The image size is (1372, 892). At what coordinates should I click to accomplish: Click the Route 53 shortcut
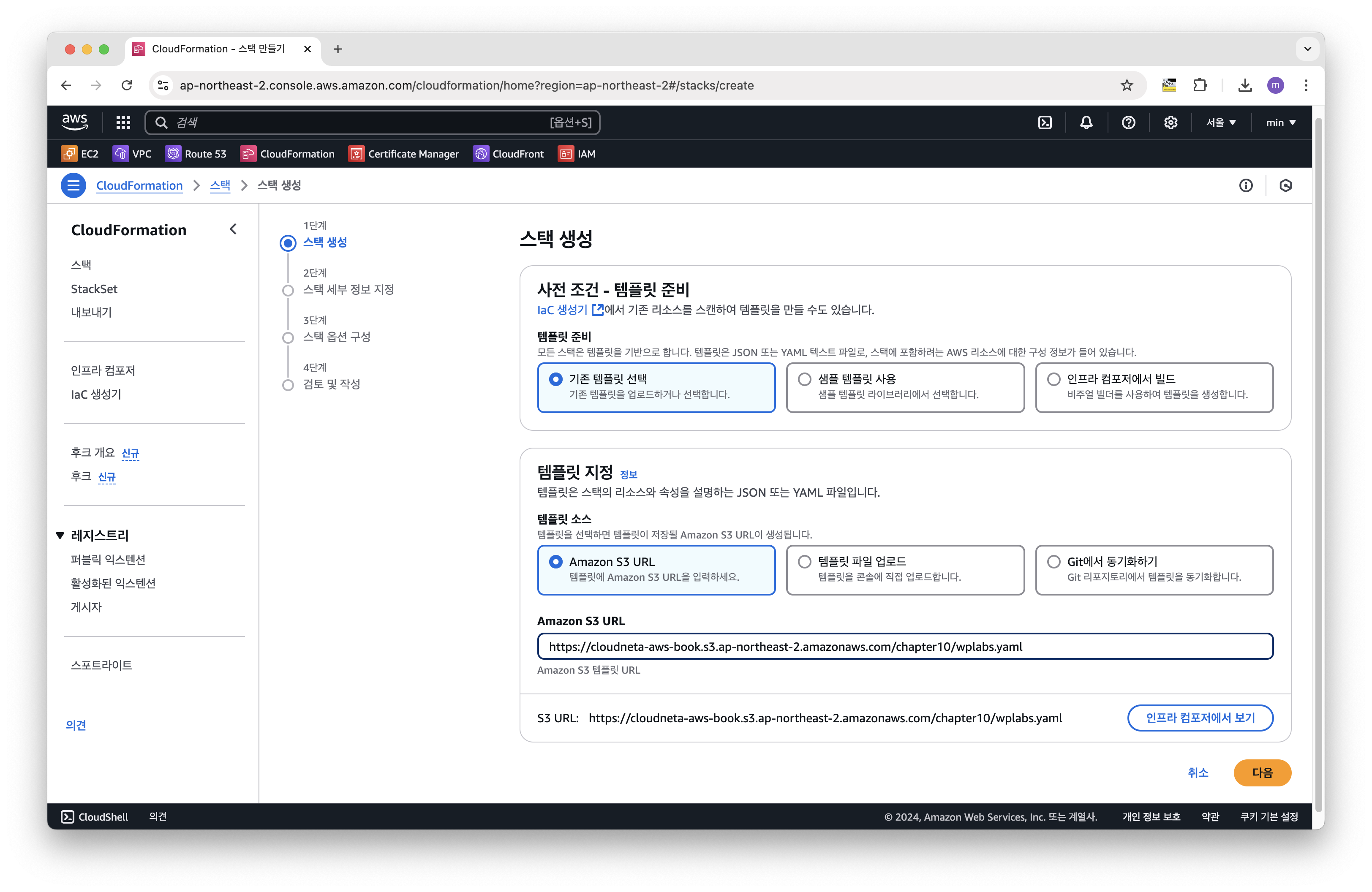(196, 154)
